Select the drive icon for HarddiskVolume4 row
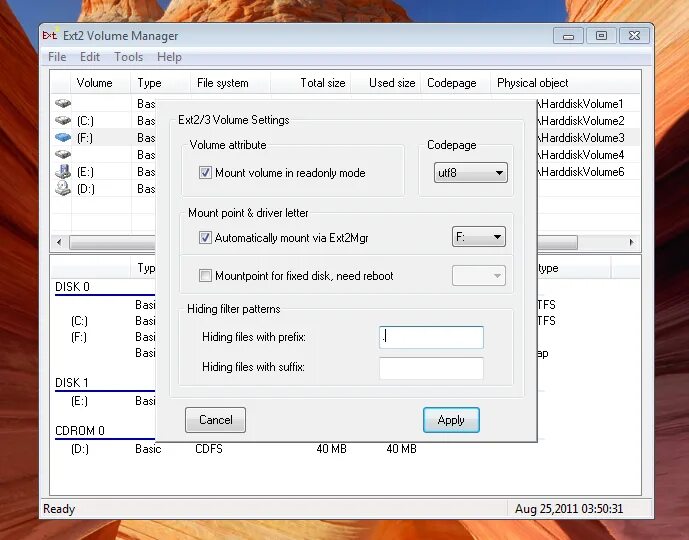Image resolution: width=689 pixels, height=540 pixels. coord(63,154)
